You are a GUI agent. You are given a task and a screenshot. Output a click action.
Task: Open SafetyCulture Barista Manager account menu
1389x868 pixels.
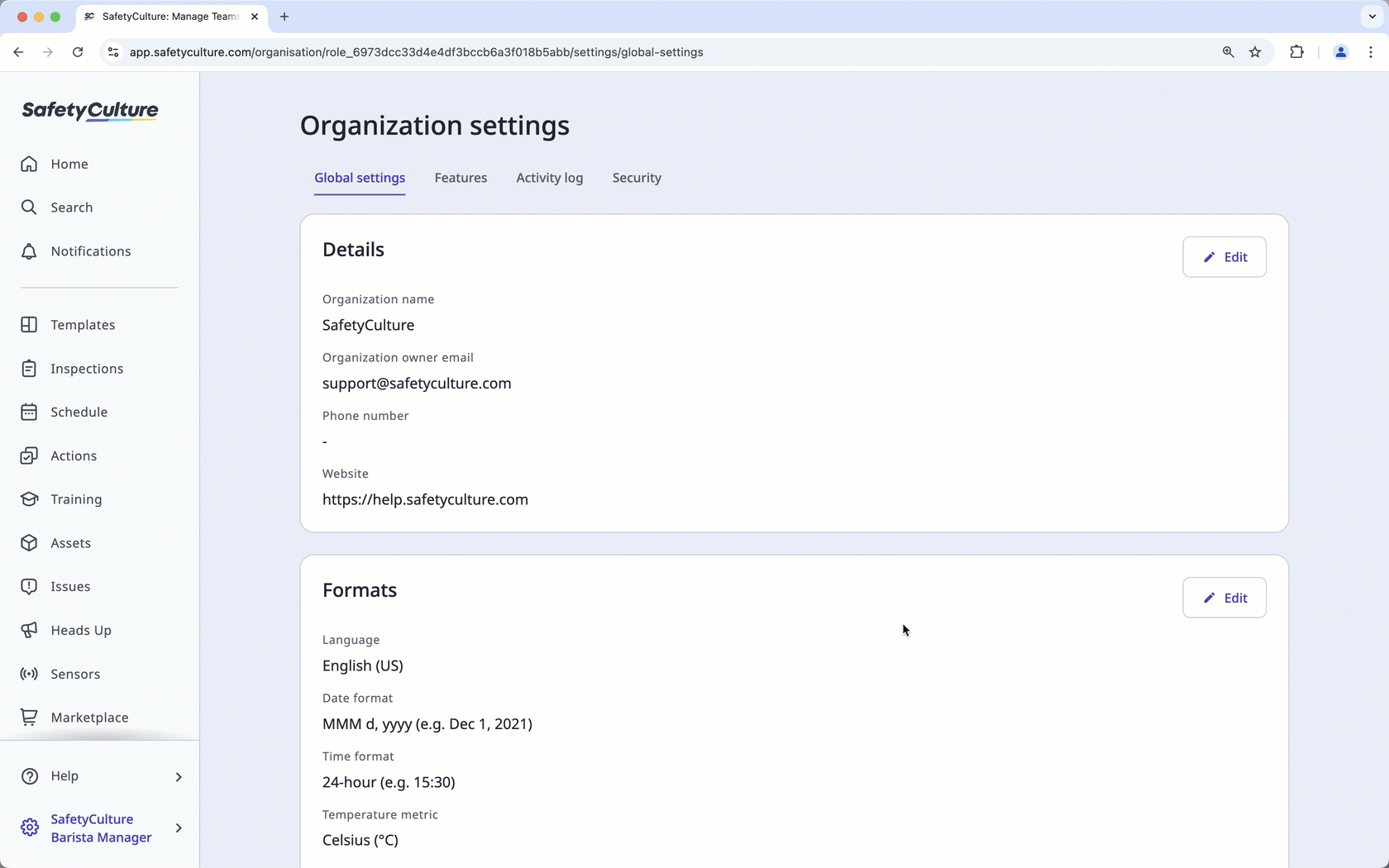99,827
